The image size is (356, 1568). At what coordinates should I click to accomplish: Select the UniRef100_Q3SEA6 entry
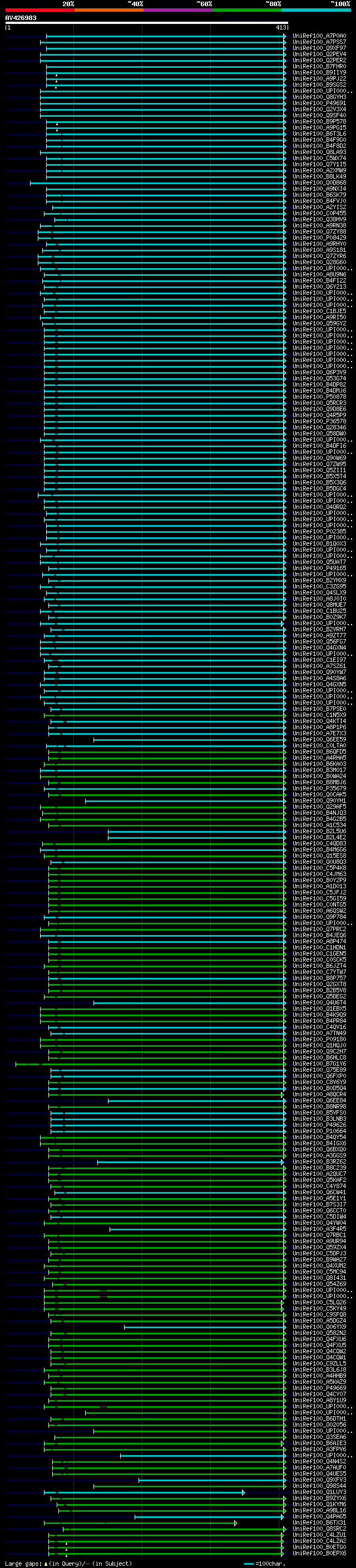[x=319, y=1437]
